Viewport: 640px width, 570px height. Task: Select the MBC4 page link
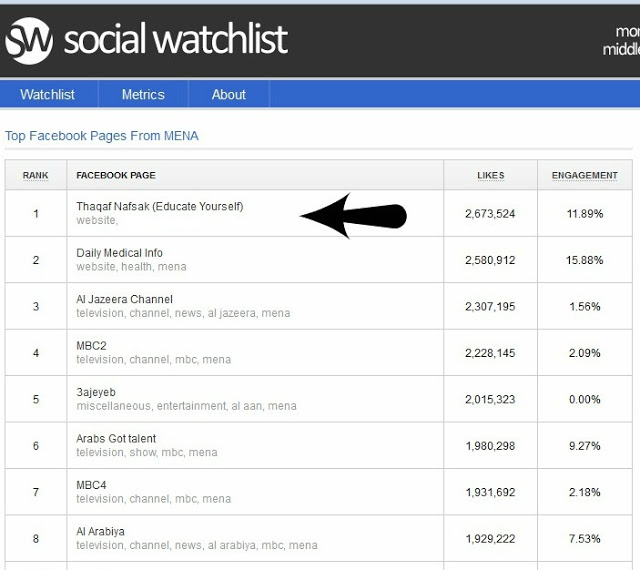pos(91,485)
